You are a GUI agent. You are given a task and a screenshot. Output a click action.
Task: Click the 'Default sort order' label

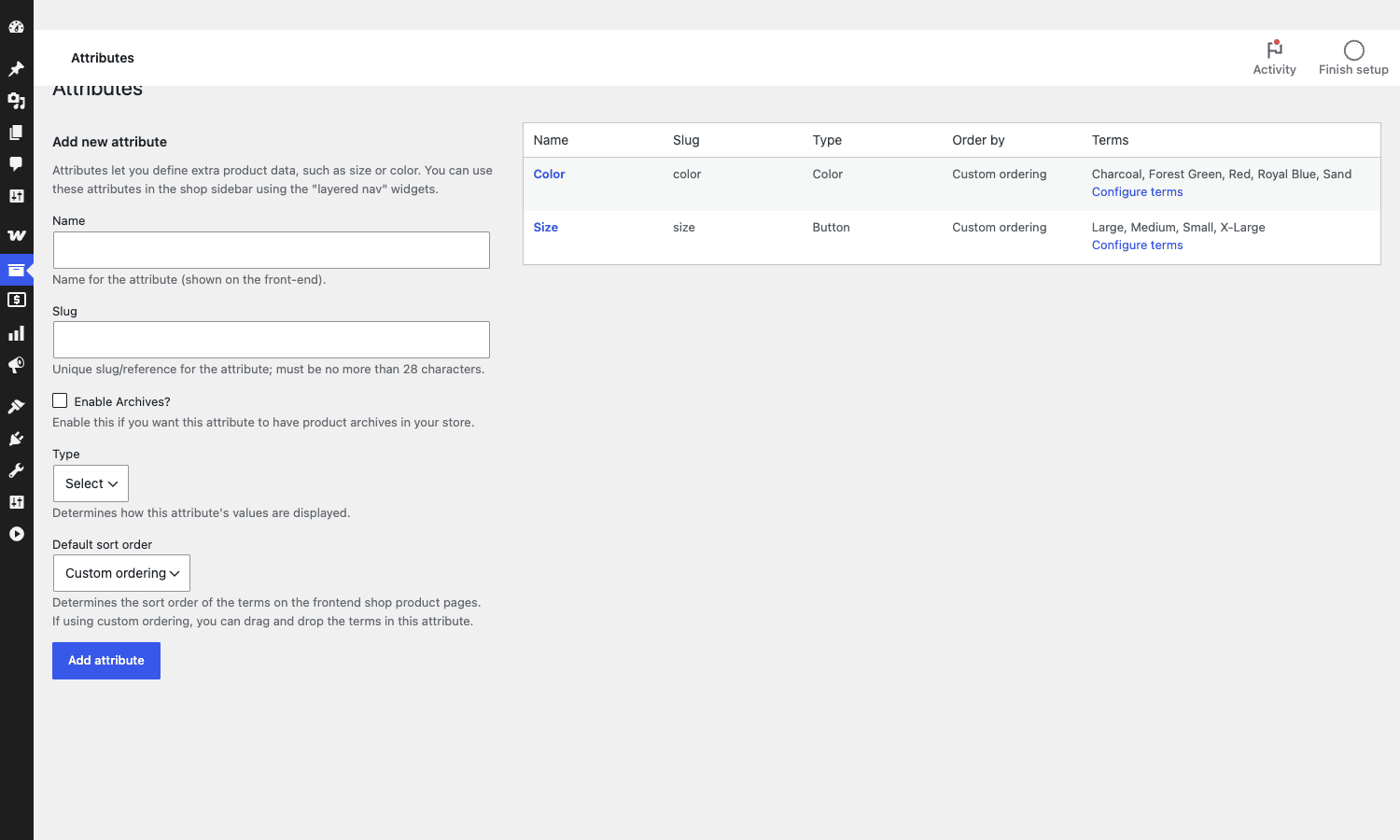[x=102, y=545]
